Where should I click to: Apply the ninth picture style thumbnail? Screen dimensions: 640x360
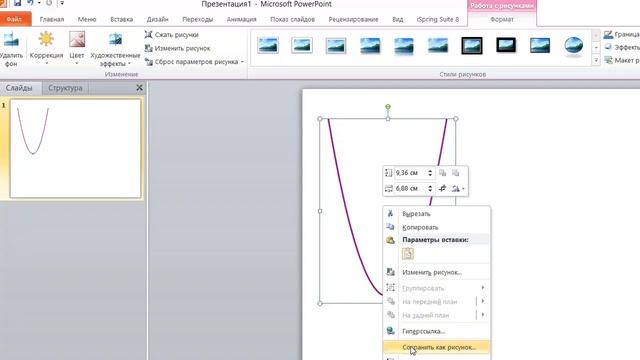click(540, 45)
